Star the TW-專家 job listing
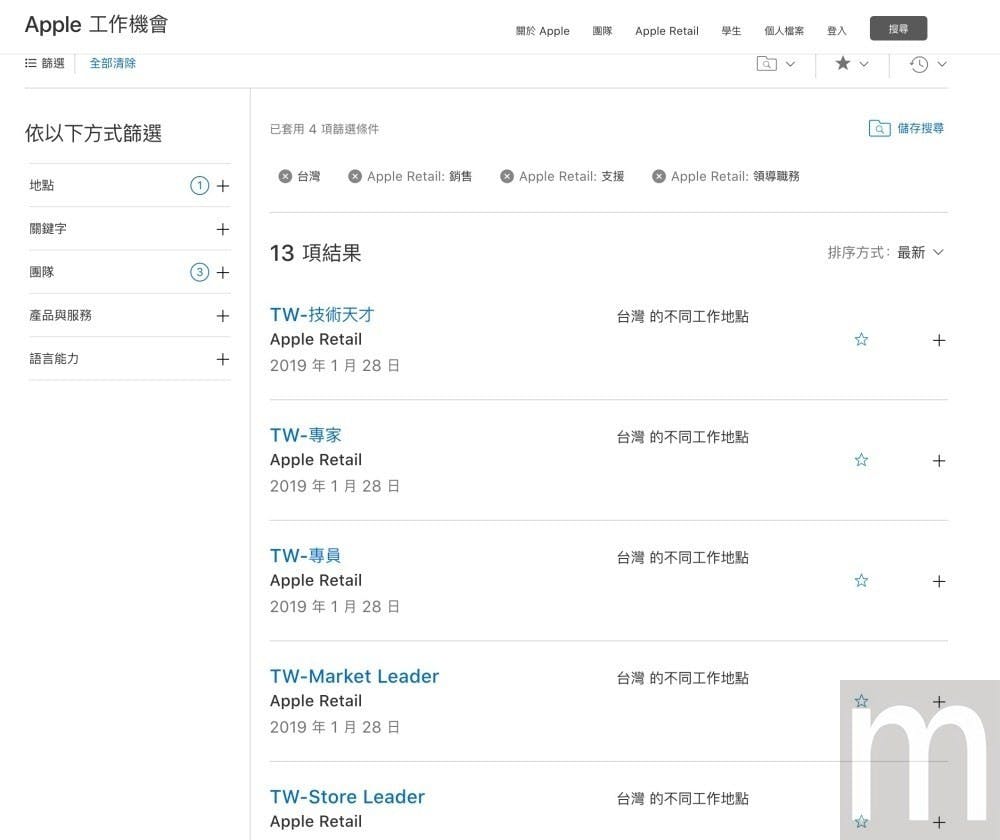Viewport: 1000px width, 840px height. (x=861, y=461)
